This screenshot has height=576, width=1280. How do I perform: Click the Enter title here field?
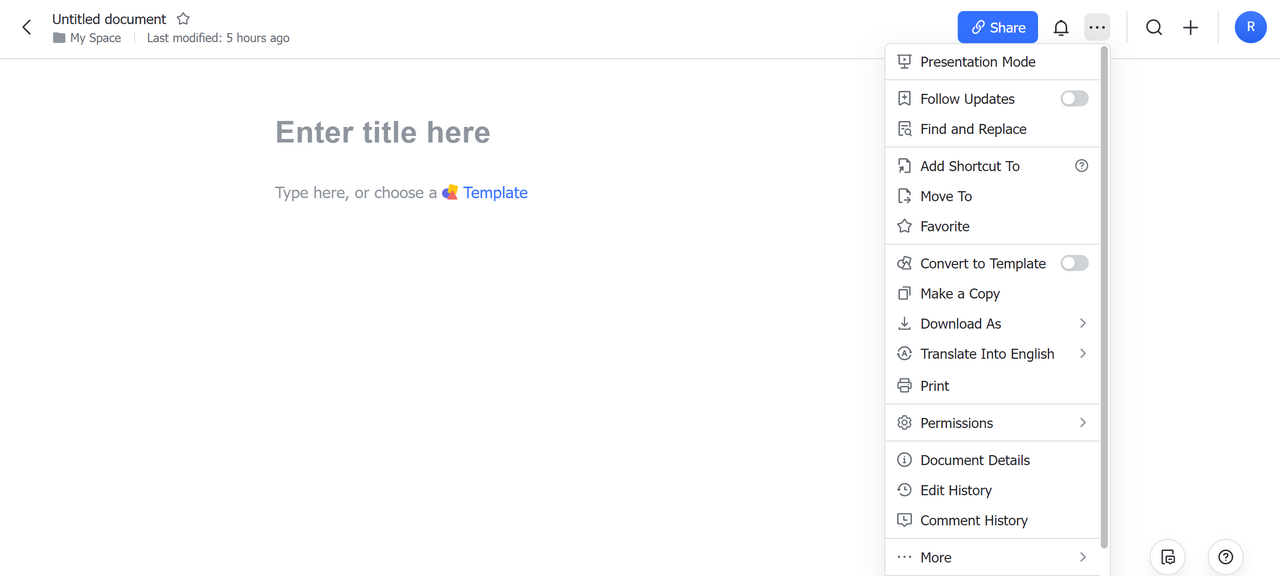click(383, 132)
